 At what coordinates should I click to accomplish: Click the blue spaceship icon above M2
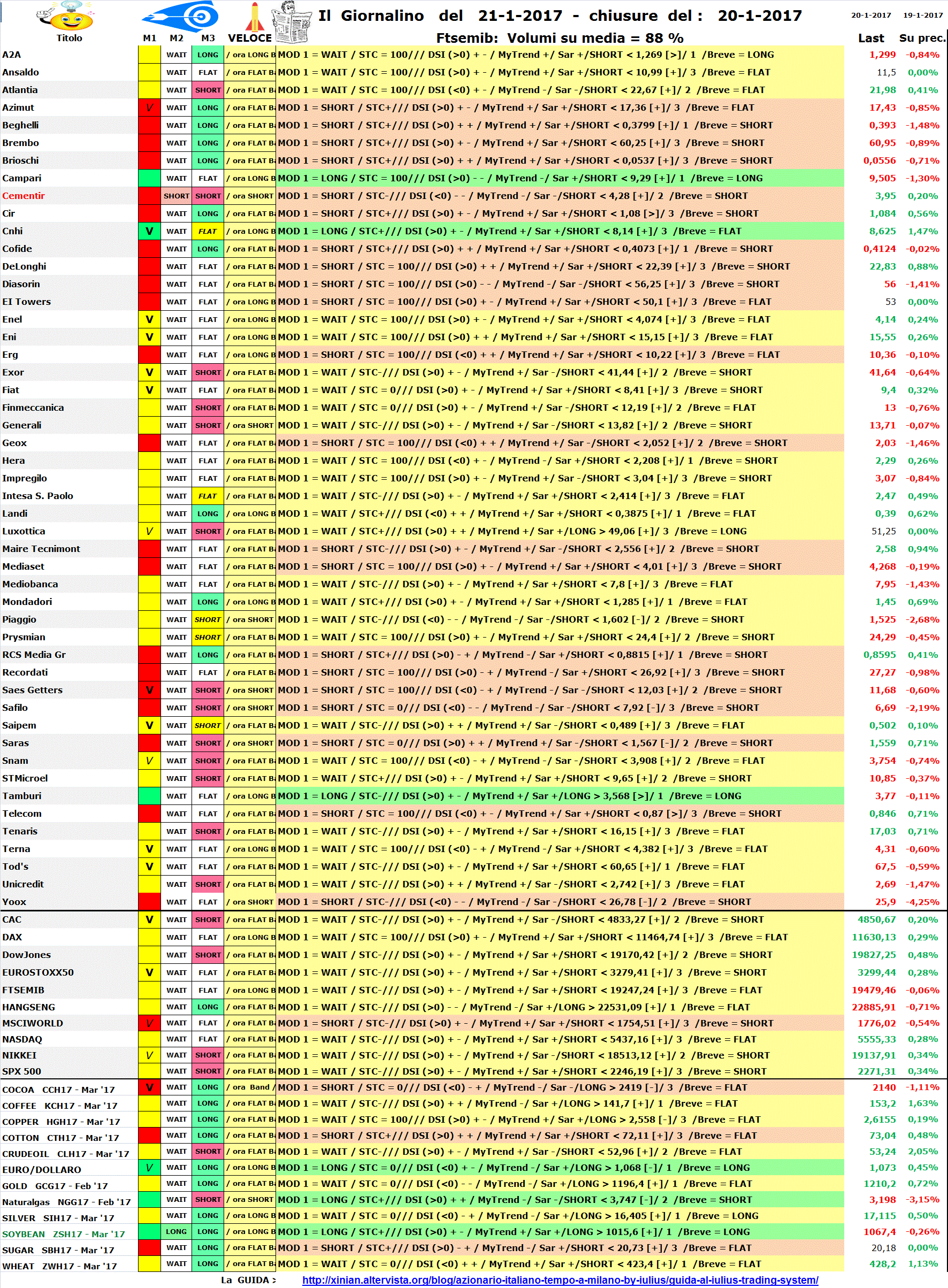(181, 16)
